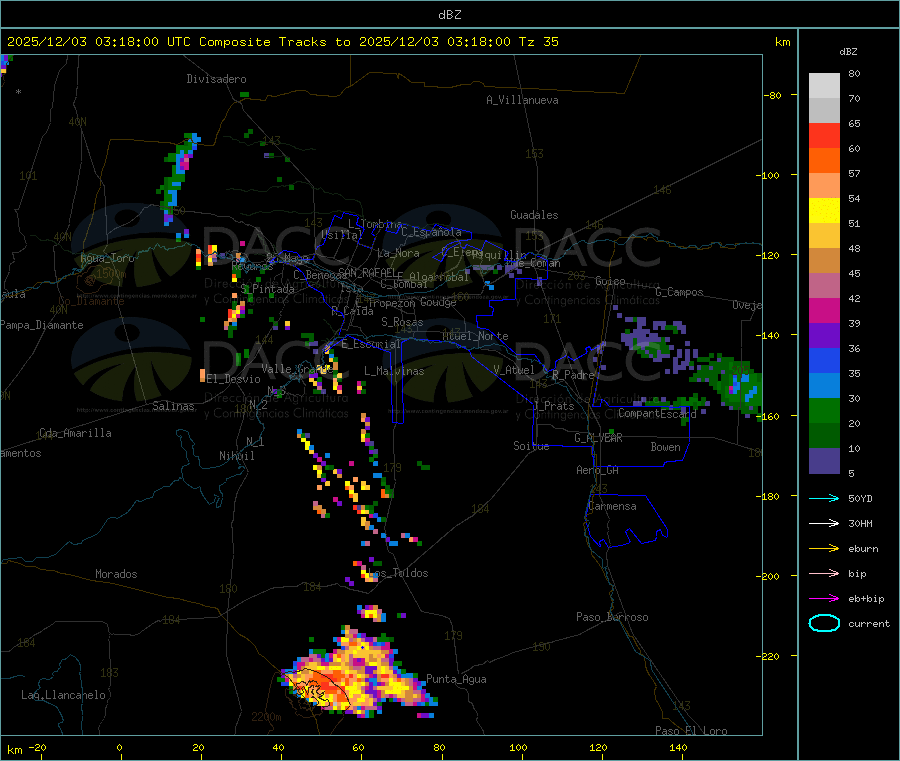
Task: Click the 'R_Padre' map label
Action: (573, 375)
